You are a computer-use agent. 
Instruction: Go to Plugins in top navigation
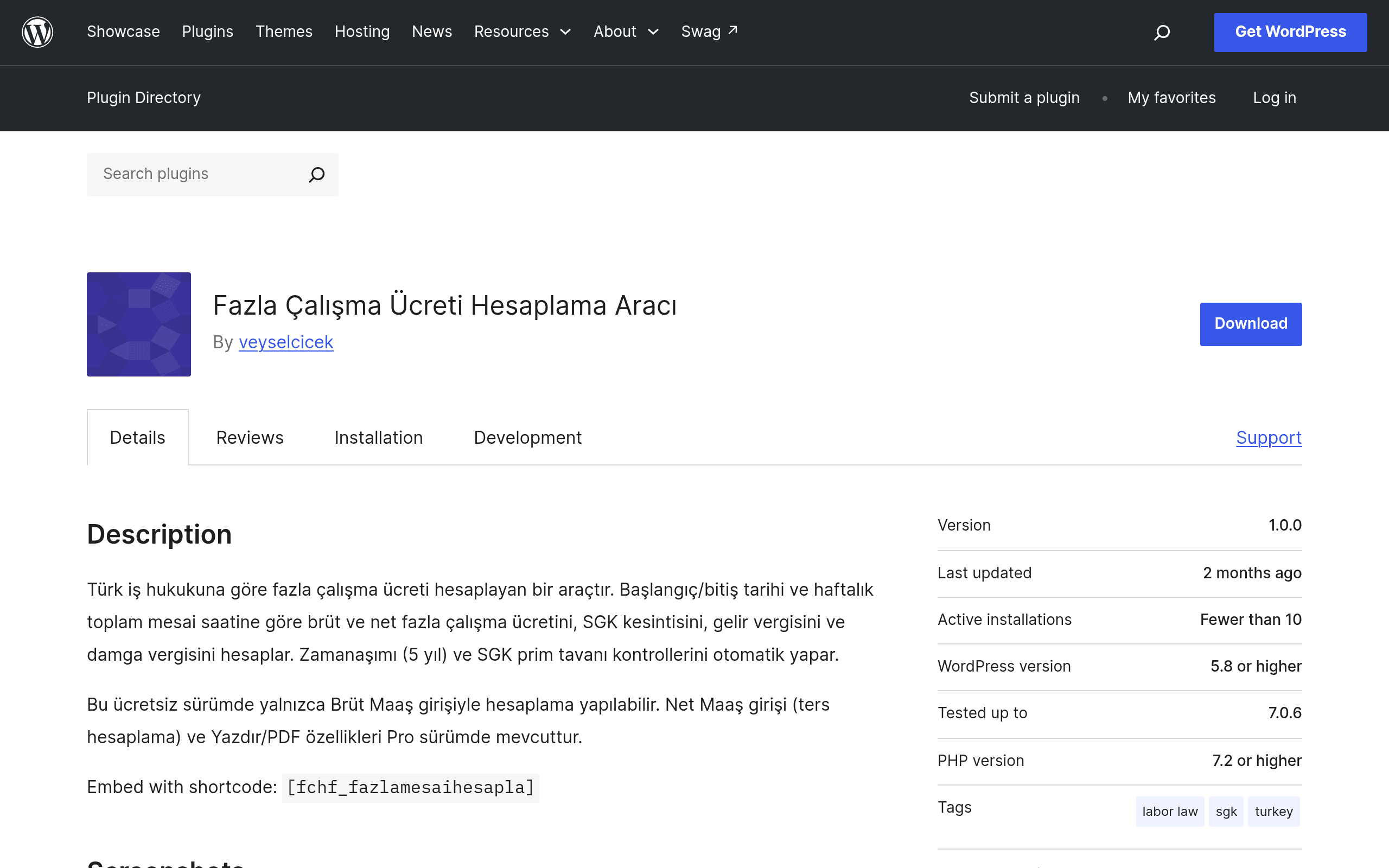pyautogui.click(x=208, y=31)
